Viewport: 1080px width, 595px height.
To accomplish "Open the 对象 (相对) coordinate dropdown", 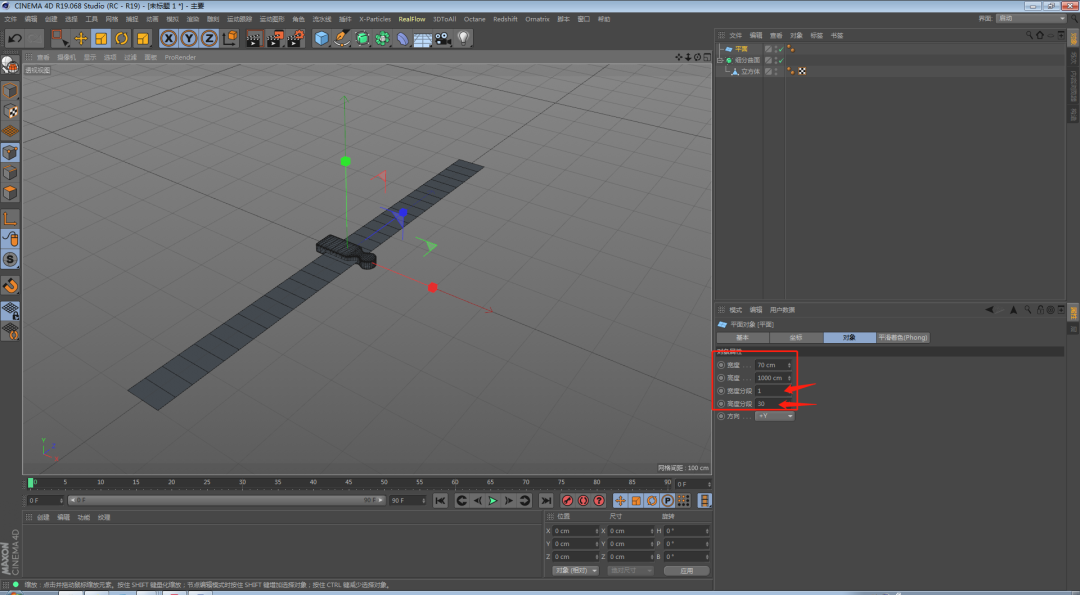I will pos(575,570).
